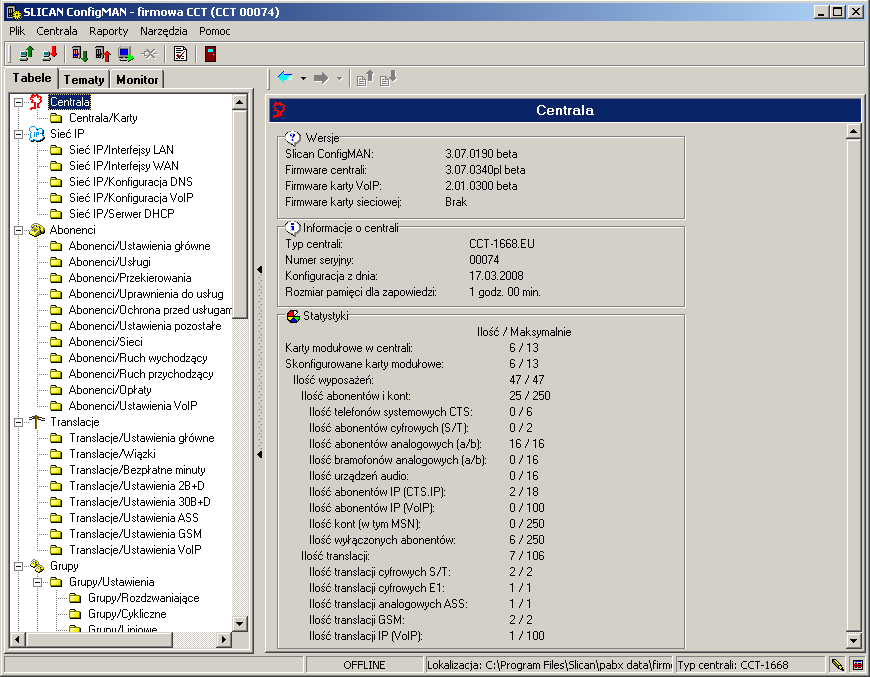Select Sieć IP/Konfiguracja VoIP tree item
The width and height of the screenshot is (870, 677).
[x=131, y=198]
